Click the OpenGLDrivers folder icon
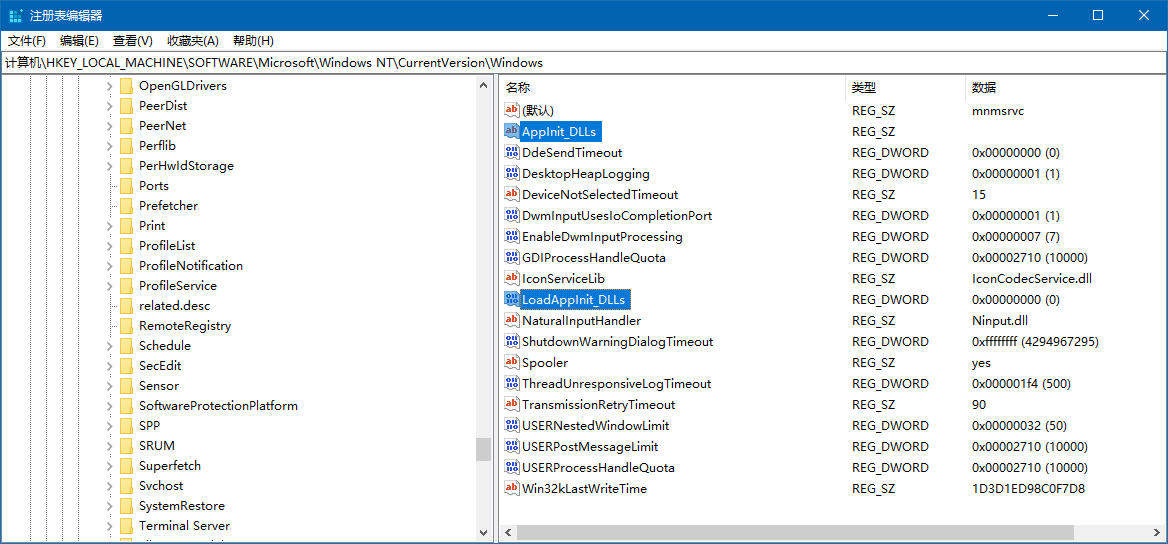 (126, 86)
